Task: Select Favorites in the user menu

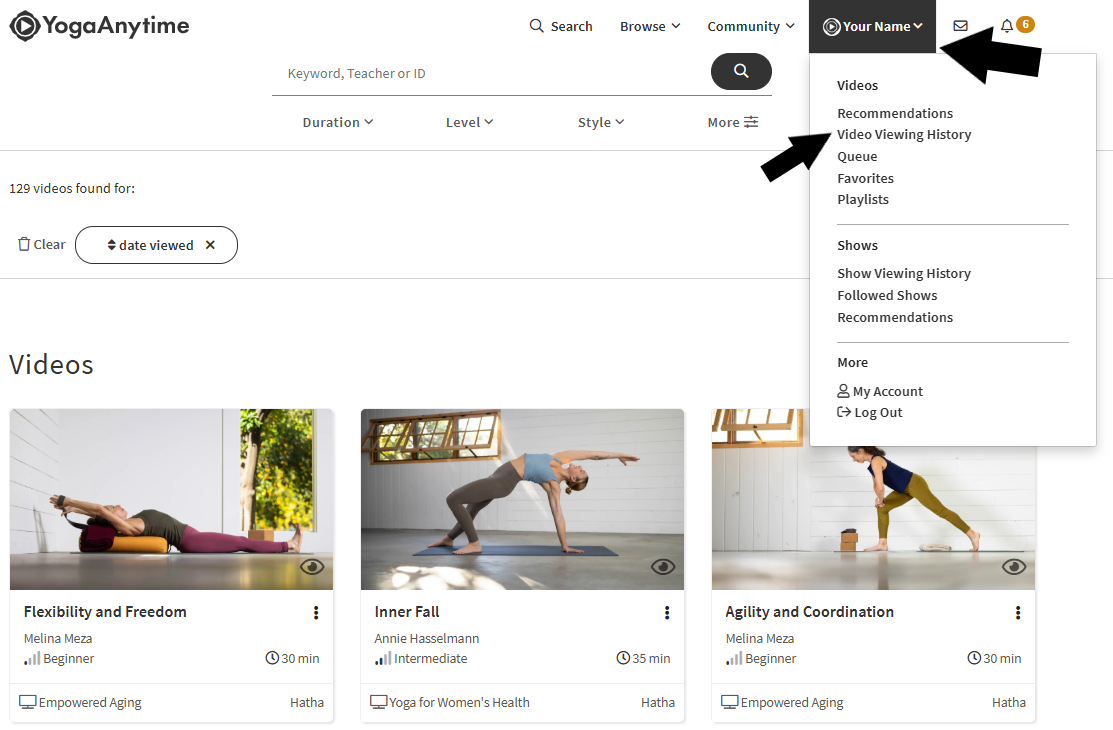Action: [x=865, y=178]
